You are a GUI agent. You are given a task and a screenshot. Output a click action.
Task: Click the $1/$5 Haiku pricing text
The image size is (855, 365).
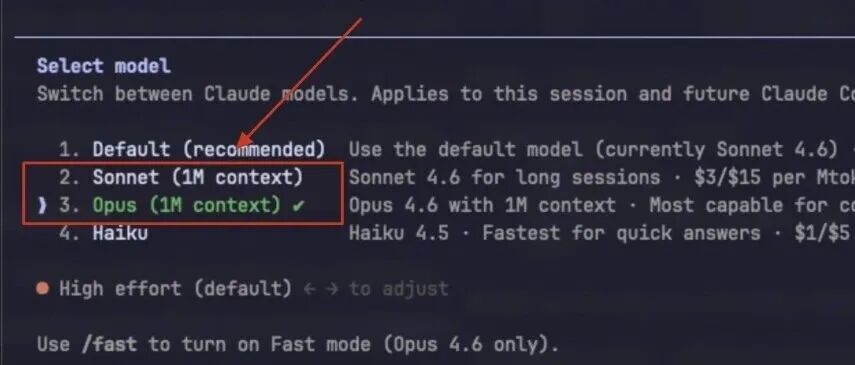822,233
